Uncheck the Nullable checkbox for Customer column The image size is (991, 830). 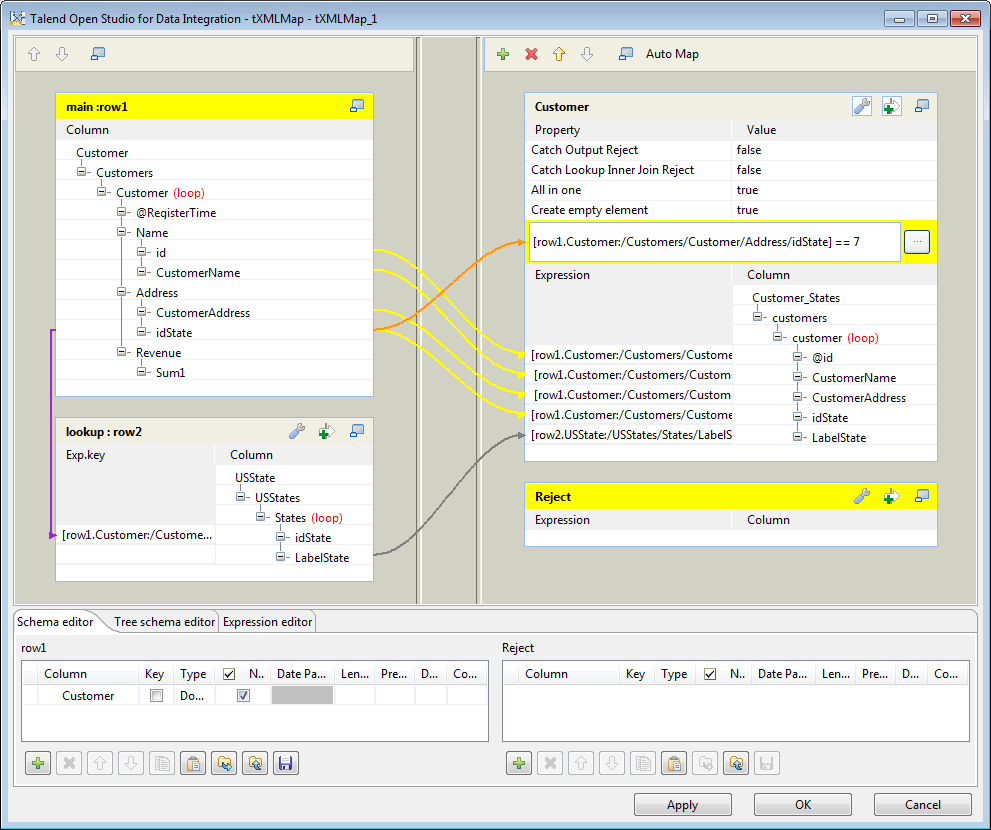point(243,696)
